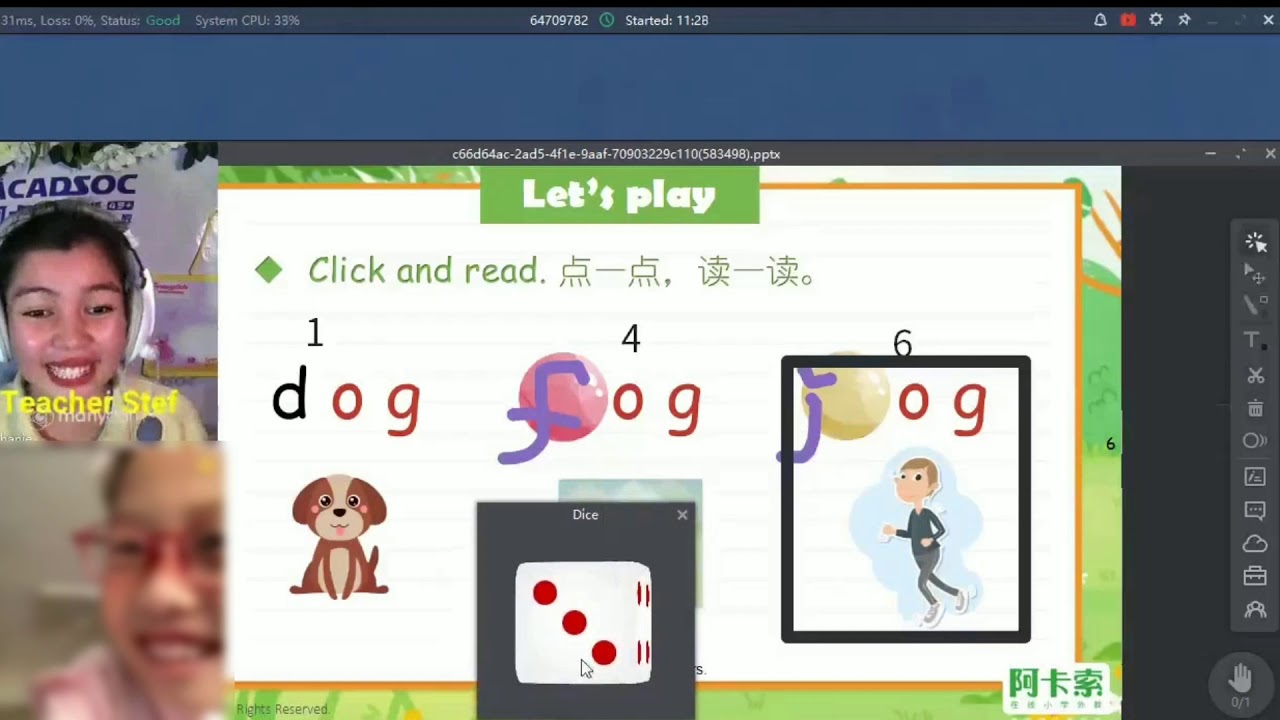Click the 'Let's play' slide heading
The width and height of the screenshot is (1280, 720).
point(619,195)
